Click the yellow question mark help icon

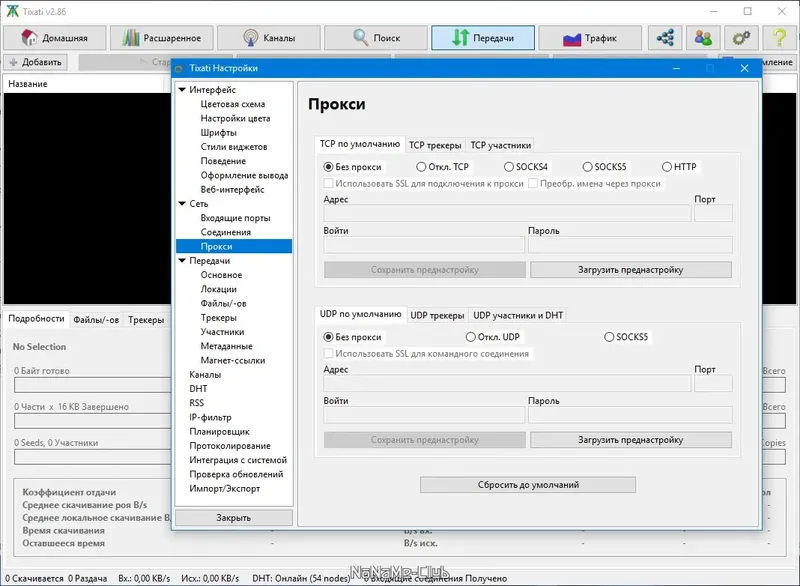(779, 38)
